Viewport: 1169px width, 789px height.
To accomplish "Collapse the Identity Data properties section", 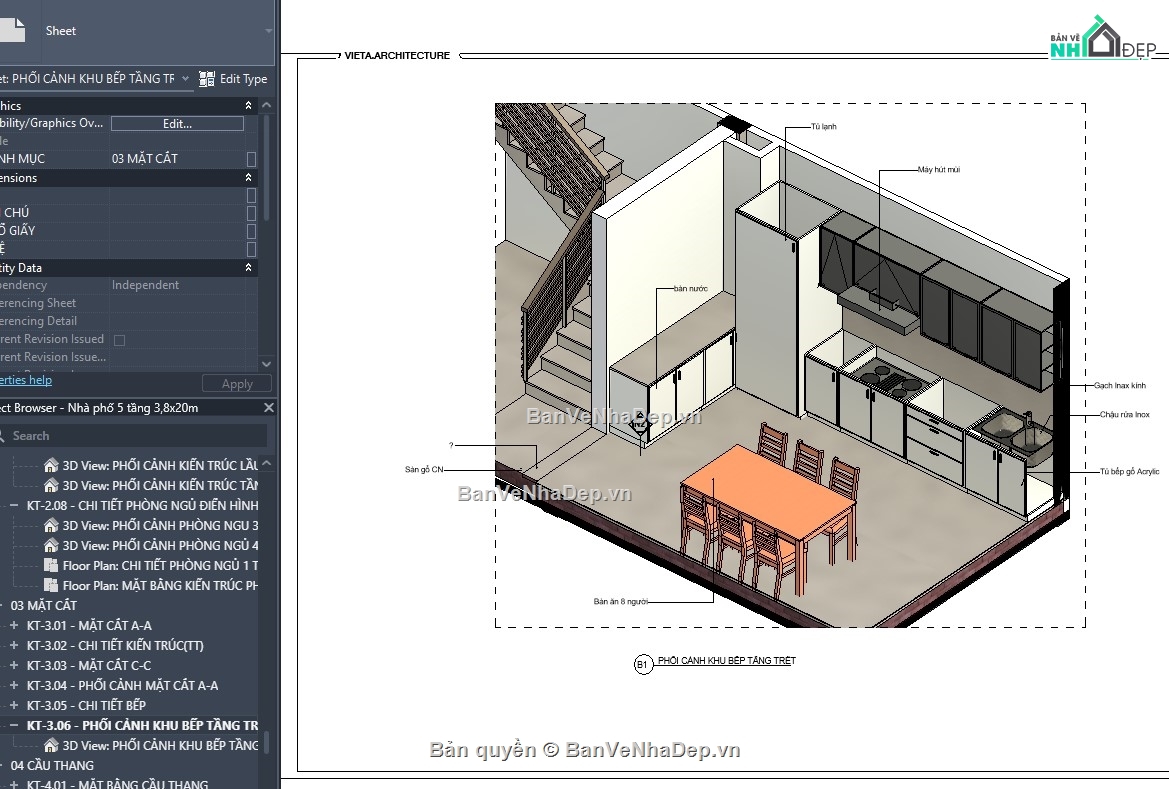I will [248, 267].
